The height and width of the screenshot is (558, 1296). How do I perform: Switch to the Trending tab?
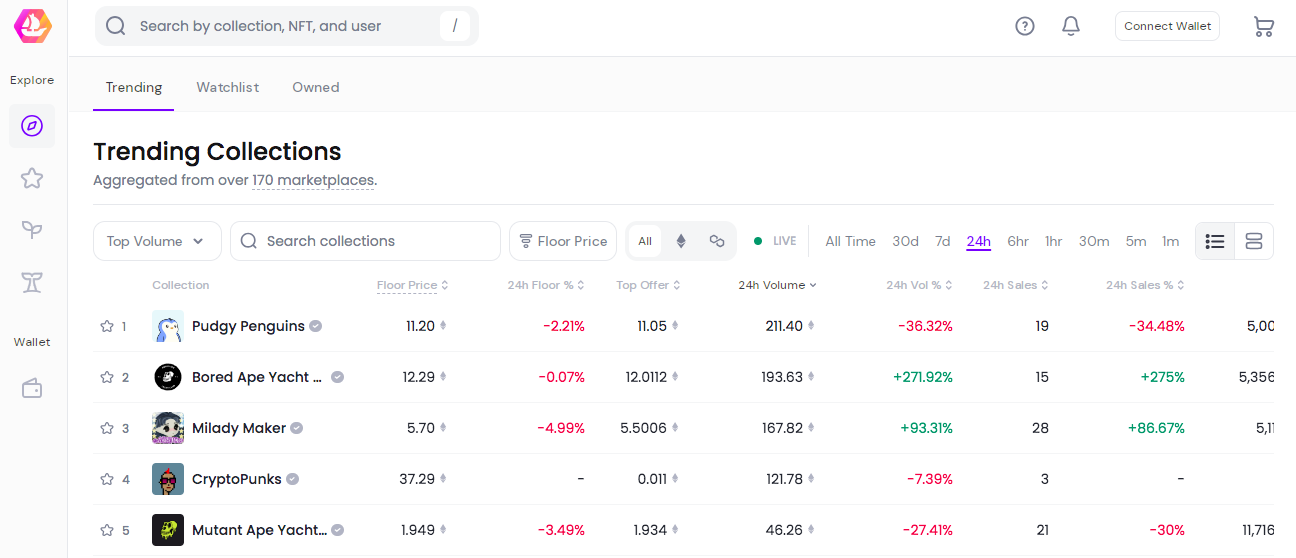click(134, 87)
